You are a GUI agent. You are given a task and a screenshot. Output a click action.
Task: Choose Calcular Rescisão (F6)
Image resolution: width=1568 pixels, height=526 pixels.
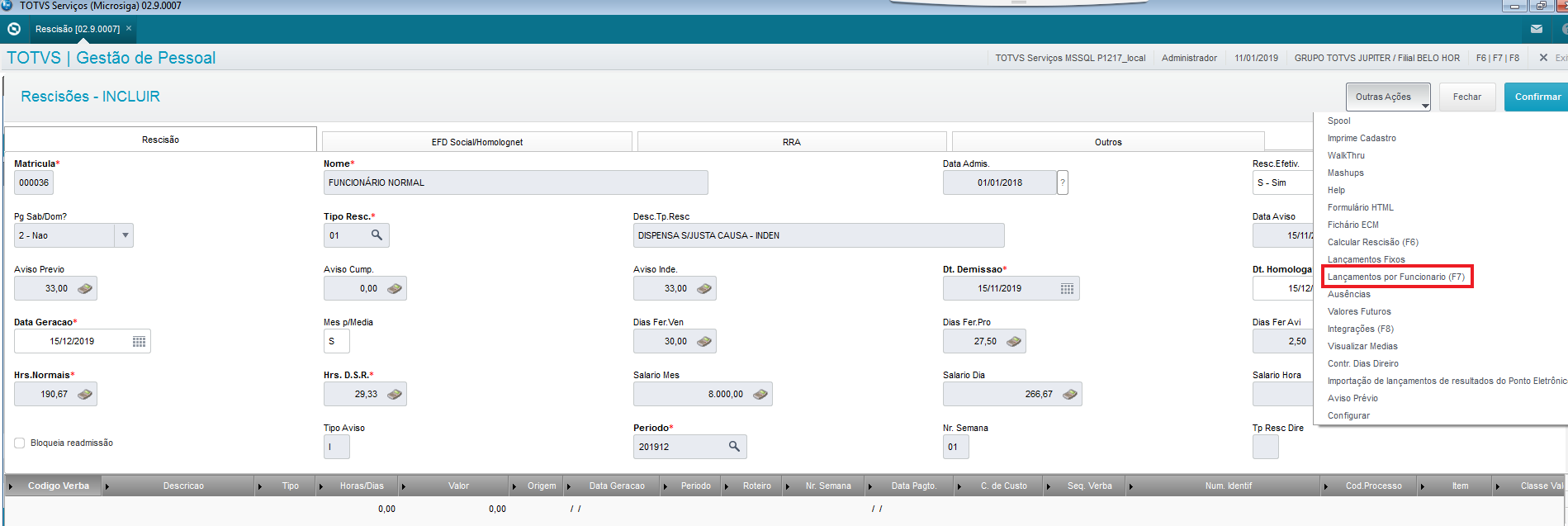pos(1372,242)
